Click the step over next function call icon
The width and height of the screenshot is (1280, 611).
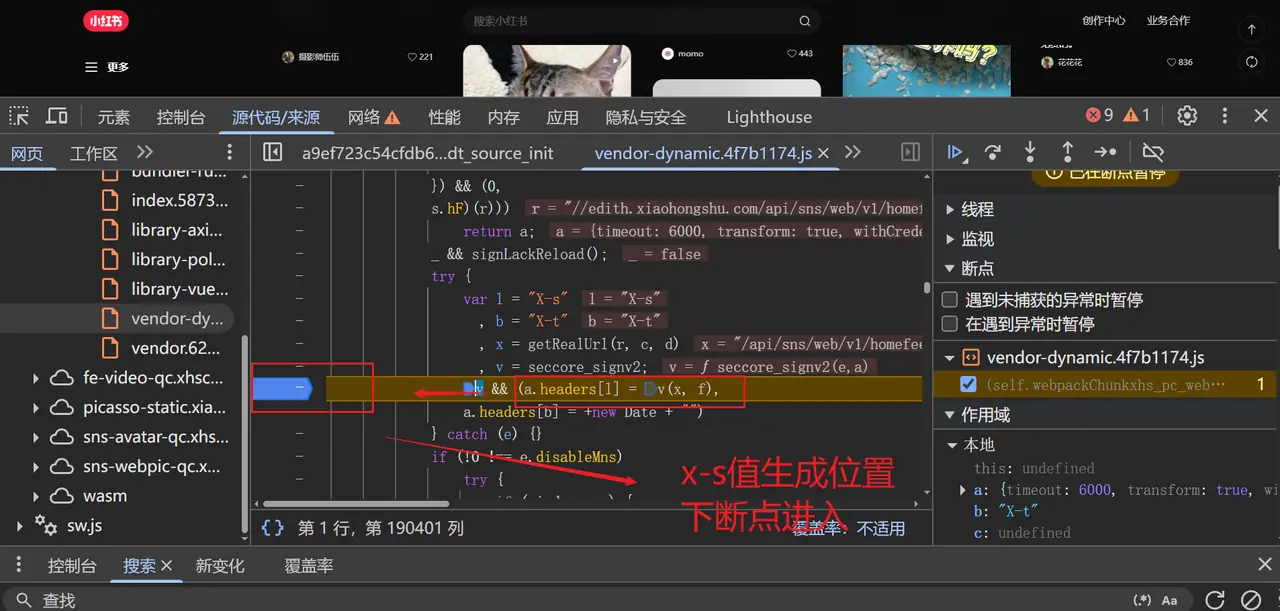point(992,152)
